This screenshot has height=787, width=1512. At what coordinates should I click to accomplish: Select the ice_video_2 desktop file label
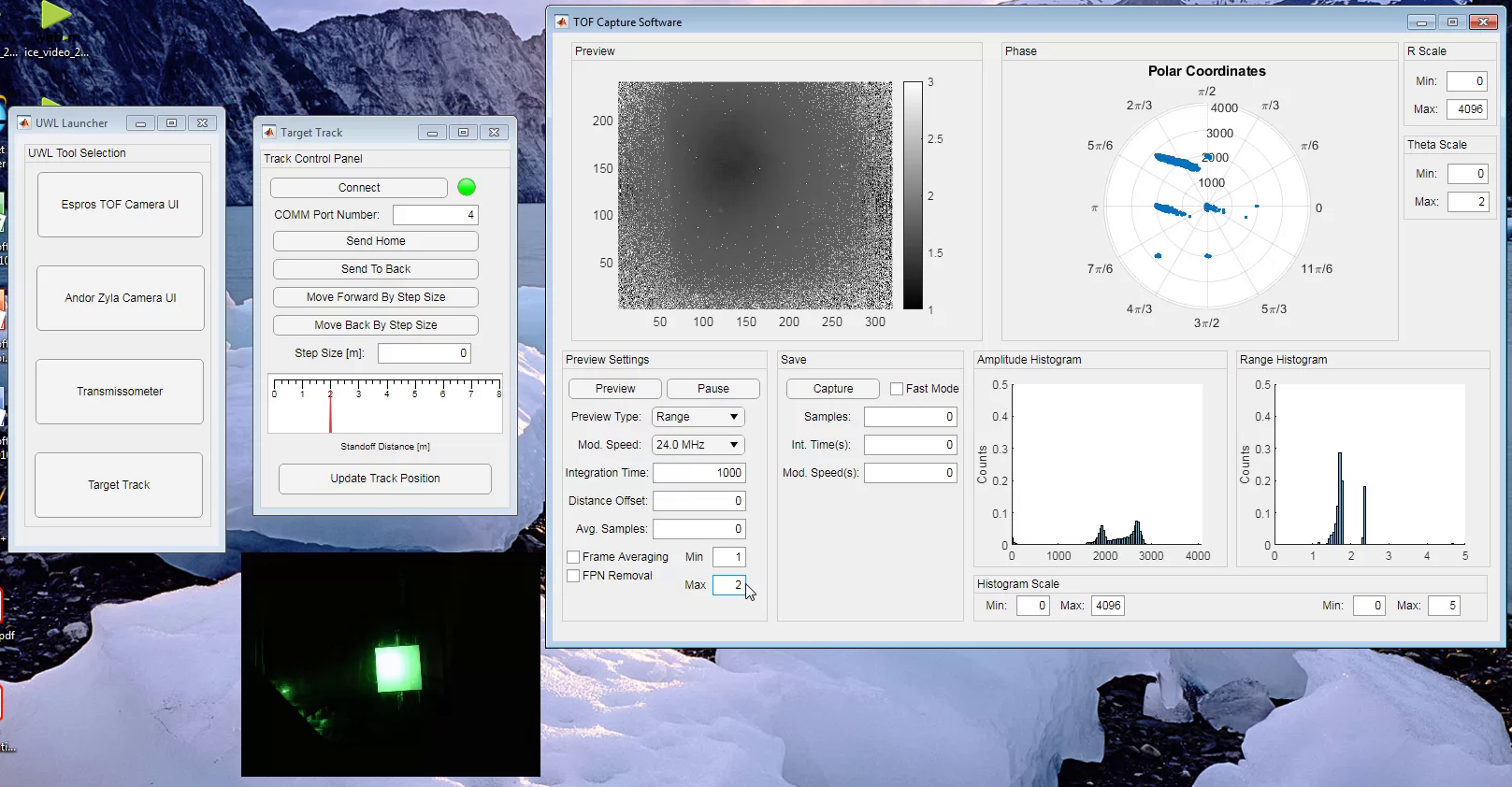point(56,52)
